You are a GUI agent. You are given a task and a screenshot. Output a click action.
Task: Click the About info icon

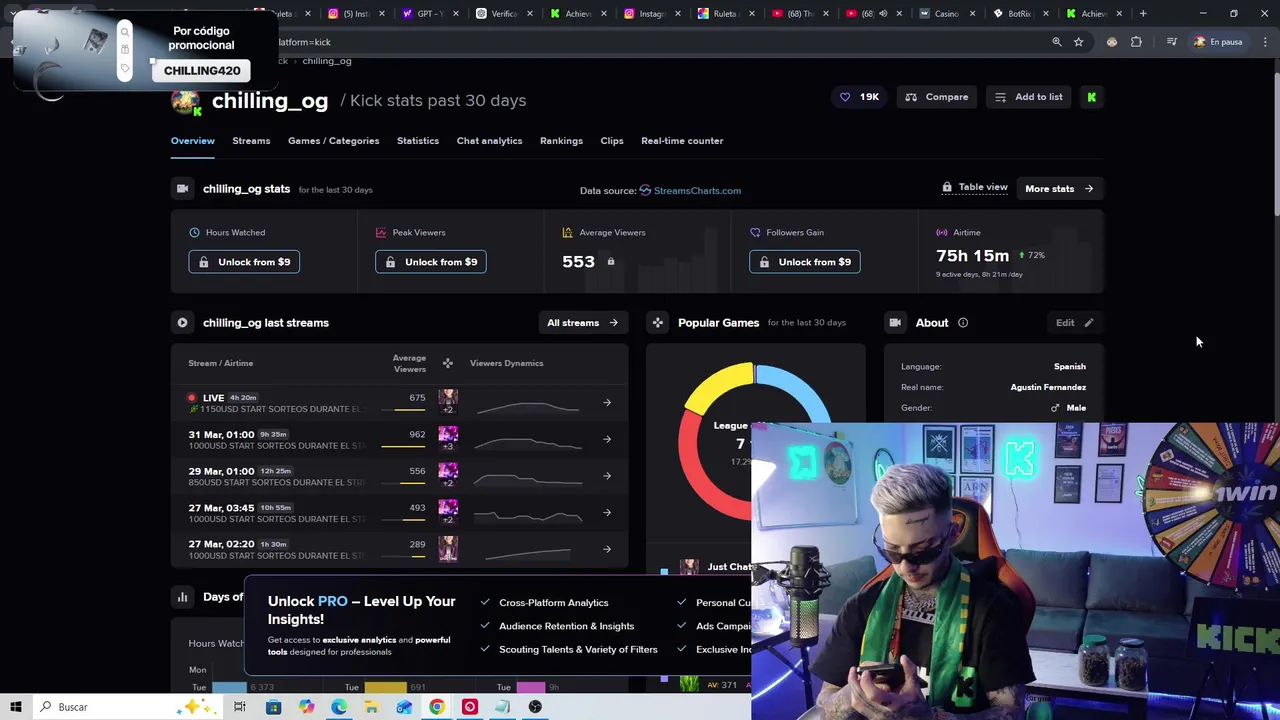pos(963,323)
